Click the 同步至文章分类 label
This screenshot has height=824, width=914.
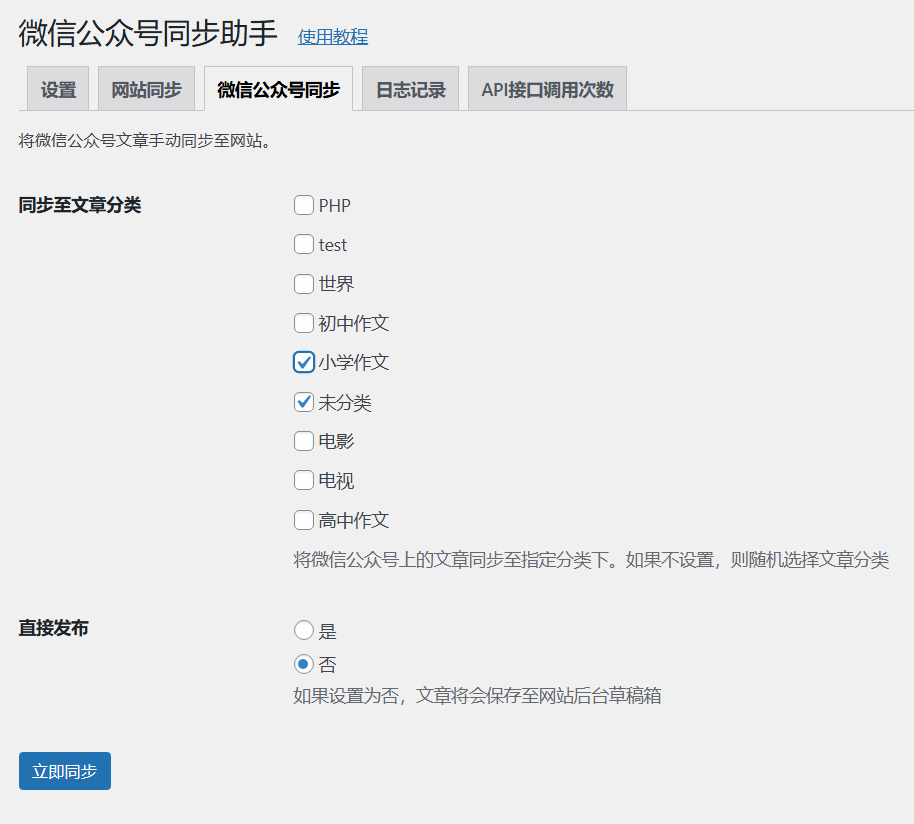[80, 205]
